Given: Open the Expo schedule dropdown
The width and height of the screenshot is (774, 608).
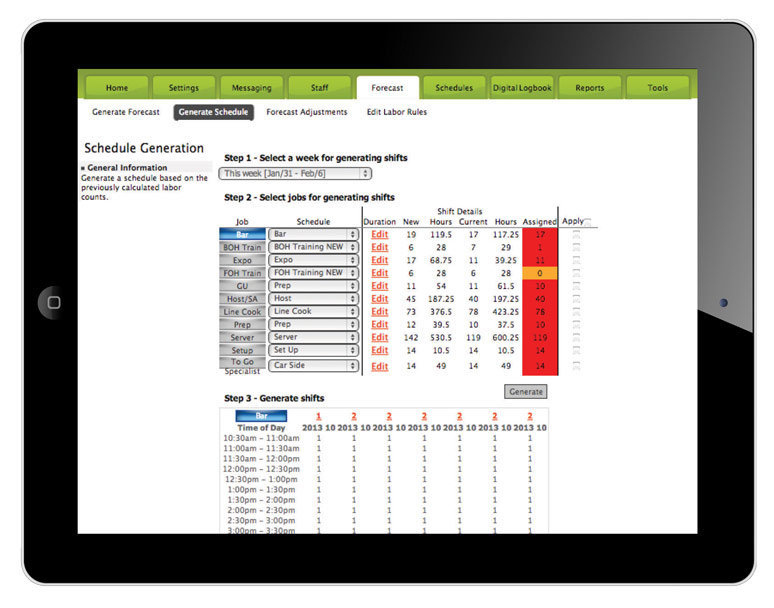Looking at the screenshot, I should [313, 260].
